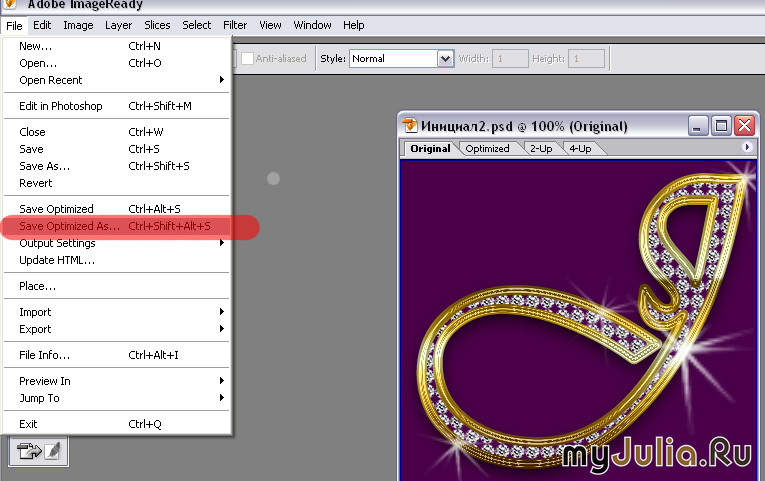The height and width of the screenshot is (481, 765).
Task: Open the Layer menu
Action: (x=118, y=25)
